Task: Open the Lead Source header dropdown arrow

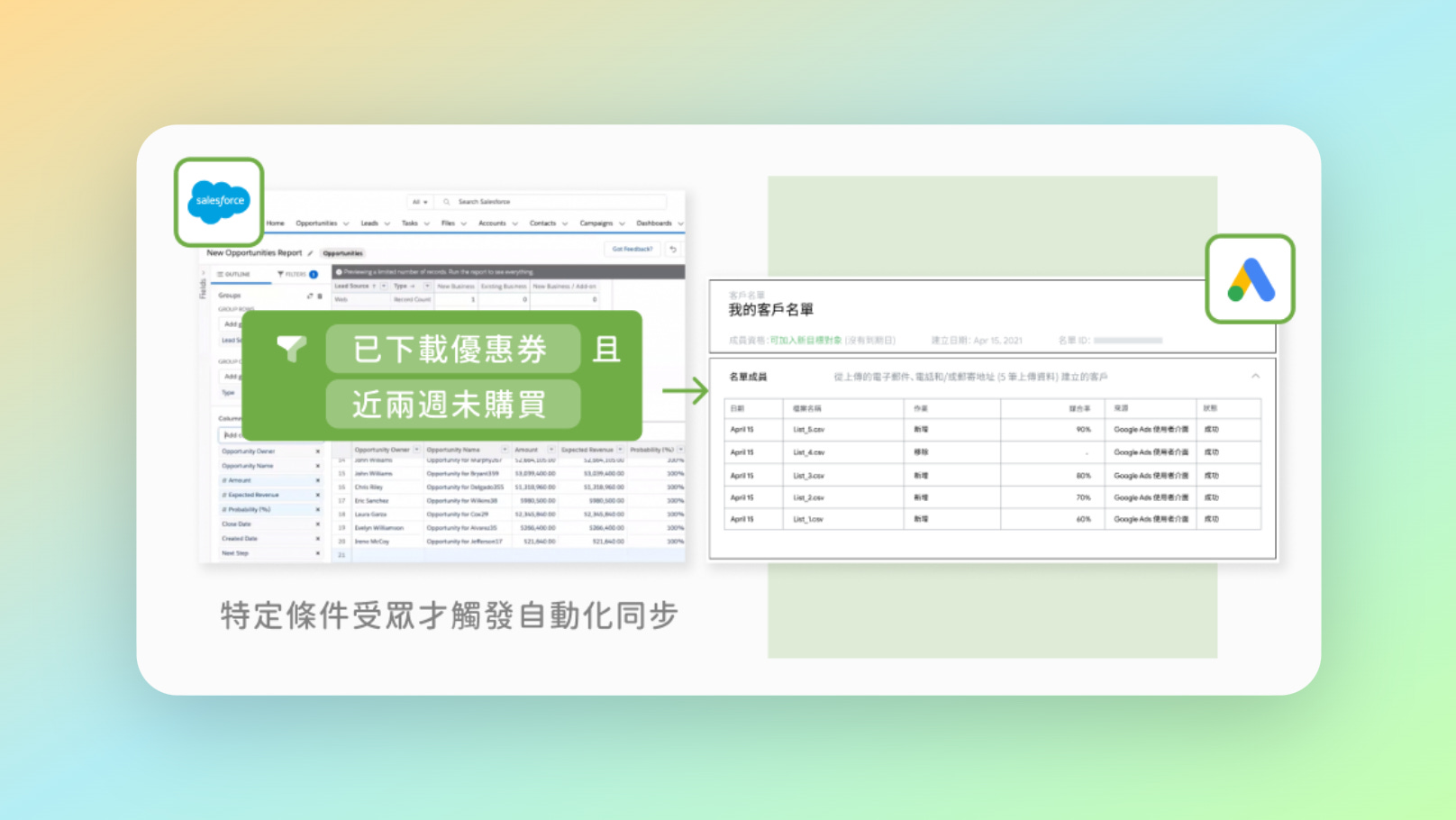Action: 384,286
